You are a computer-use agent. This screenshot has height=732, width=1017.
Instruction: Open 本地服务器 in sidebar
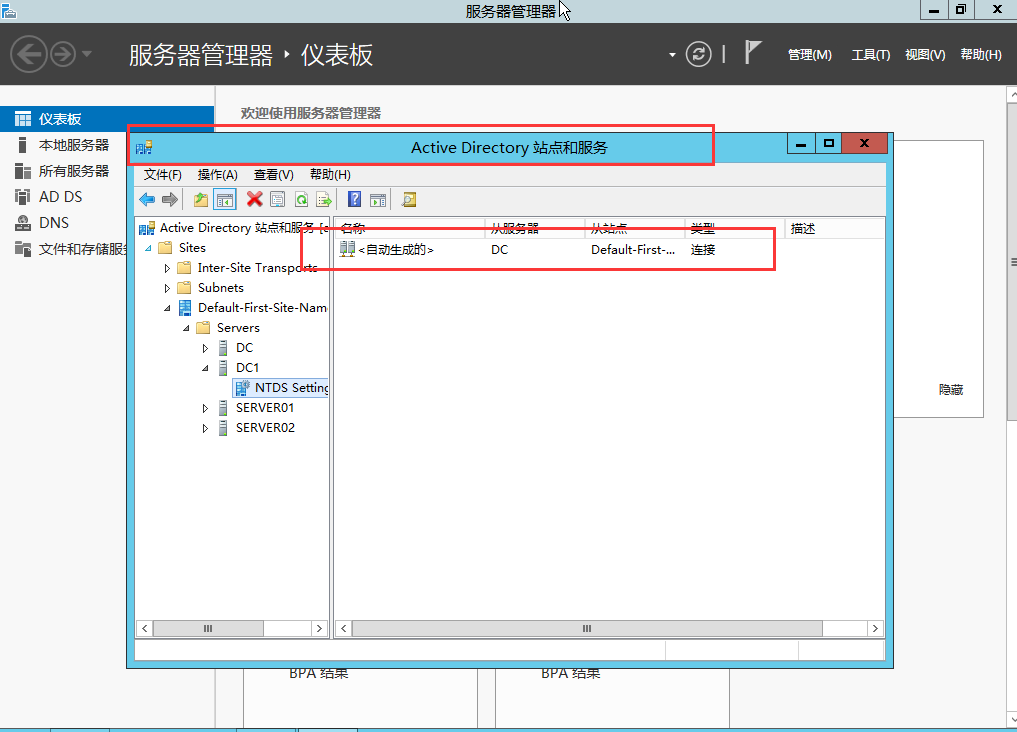[x=64, y=145]
